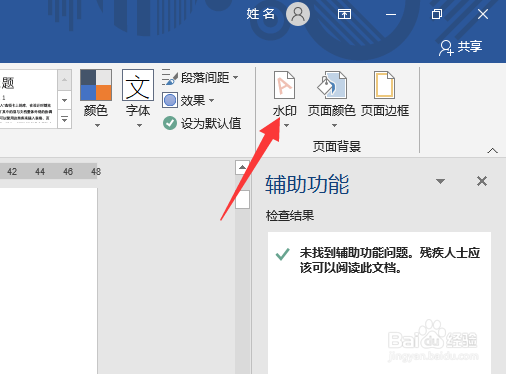Click the 页面背景 group label

[x=337, y=146]
